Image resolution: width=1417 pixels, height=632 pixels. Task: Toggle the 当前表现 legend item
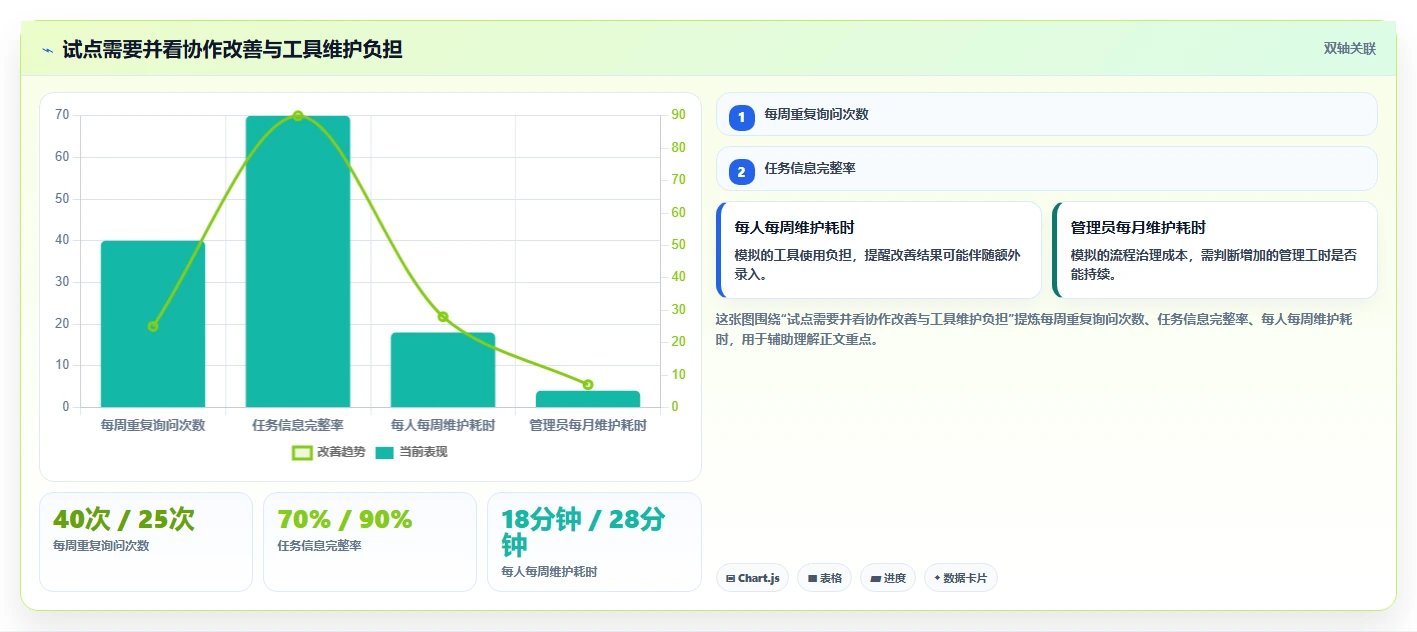click(411, 452)
